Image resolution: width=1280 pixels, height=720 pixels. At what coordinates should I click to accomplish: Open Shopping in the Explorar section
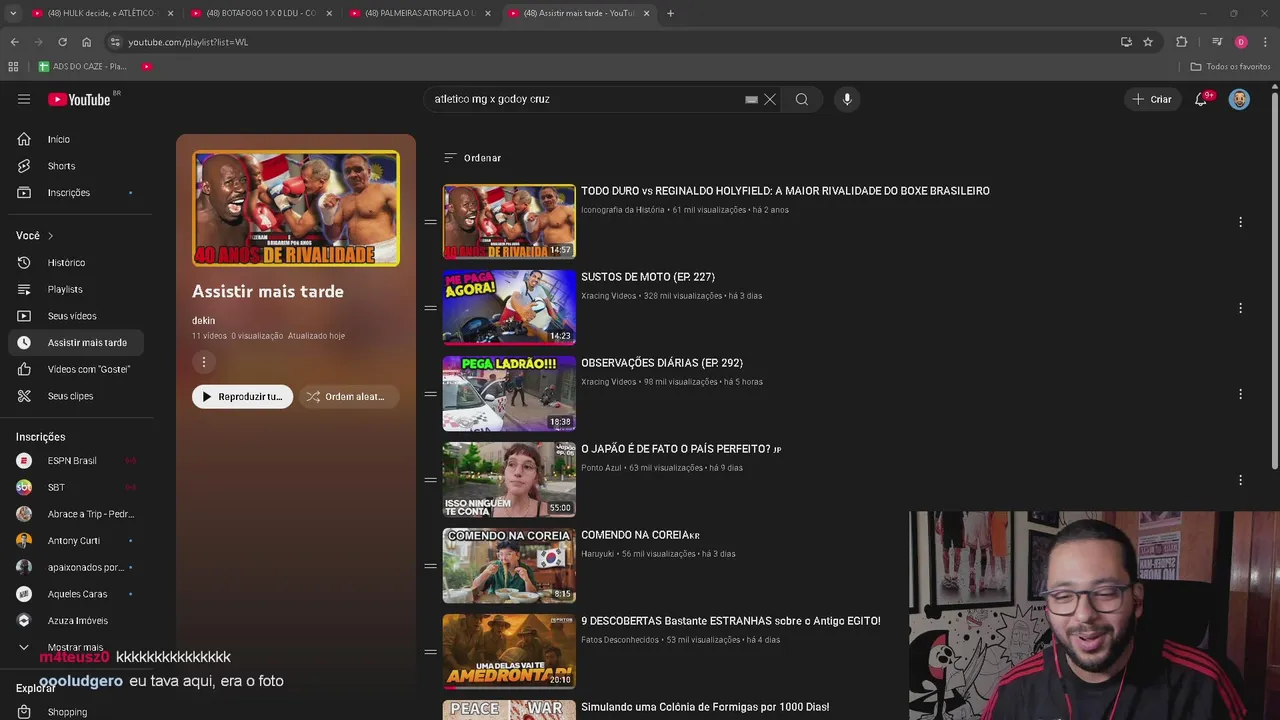coord(75,712)
